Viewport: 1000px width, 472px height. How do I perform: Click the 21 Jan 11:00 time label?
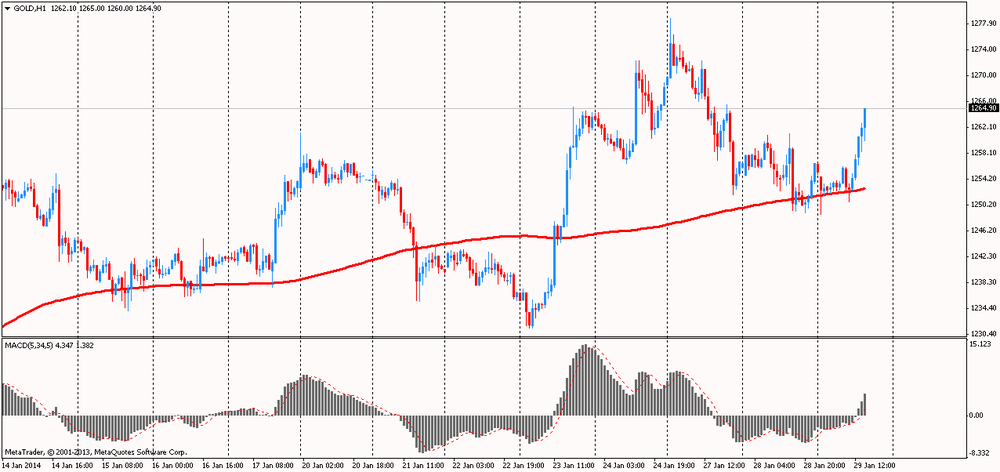tap(422, 465)
